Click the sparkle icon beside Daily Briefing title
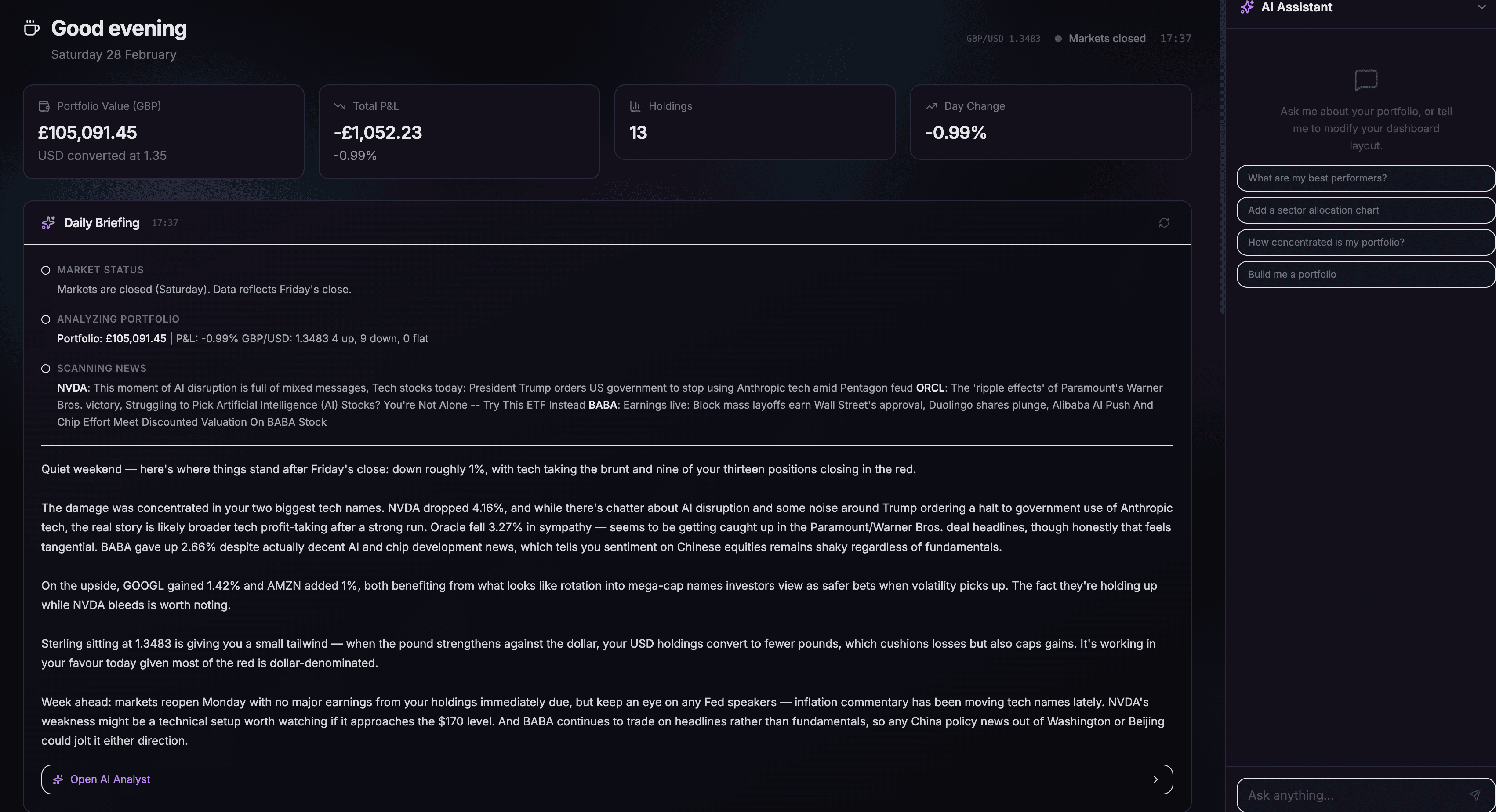Screen dimensions: 1496x812 pyautogui.click(x=47, y=222)
